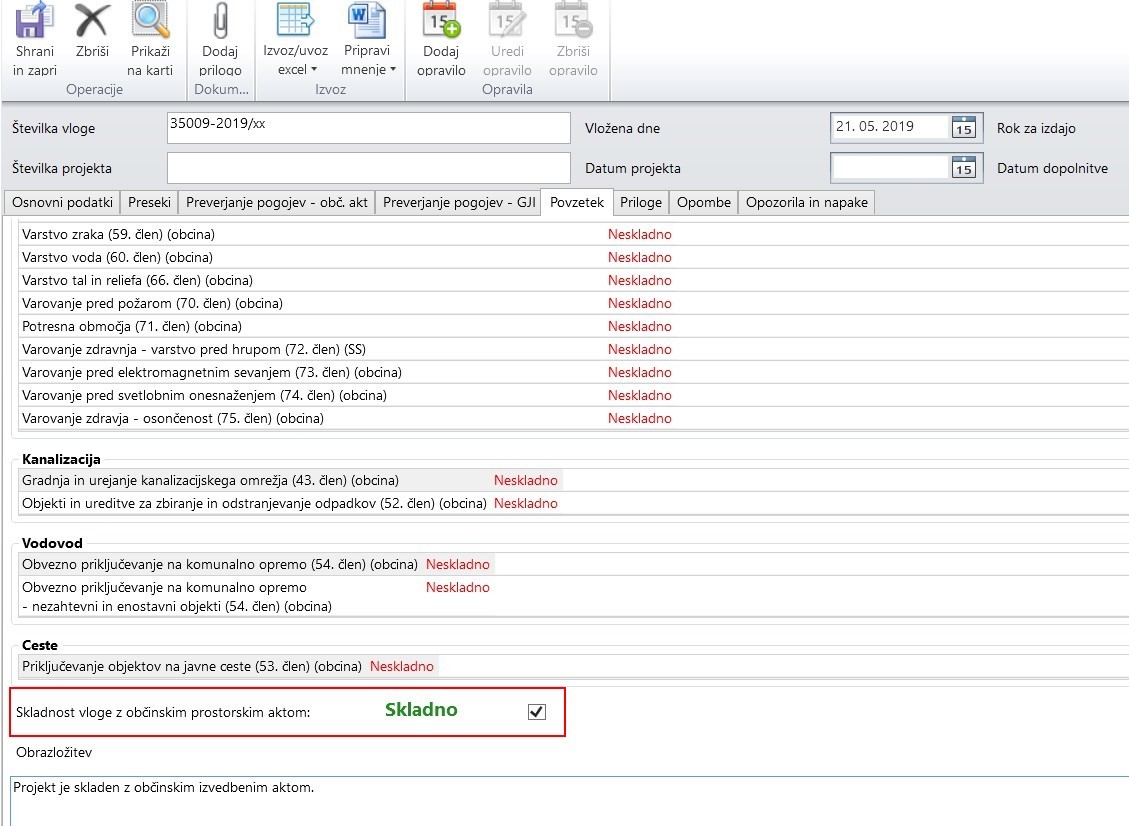Open the Preseki tab
The height and width of the screenshot is (826, 1129).
[149, 202]
